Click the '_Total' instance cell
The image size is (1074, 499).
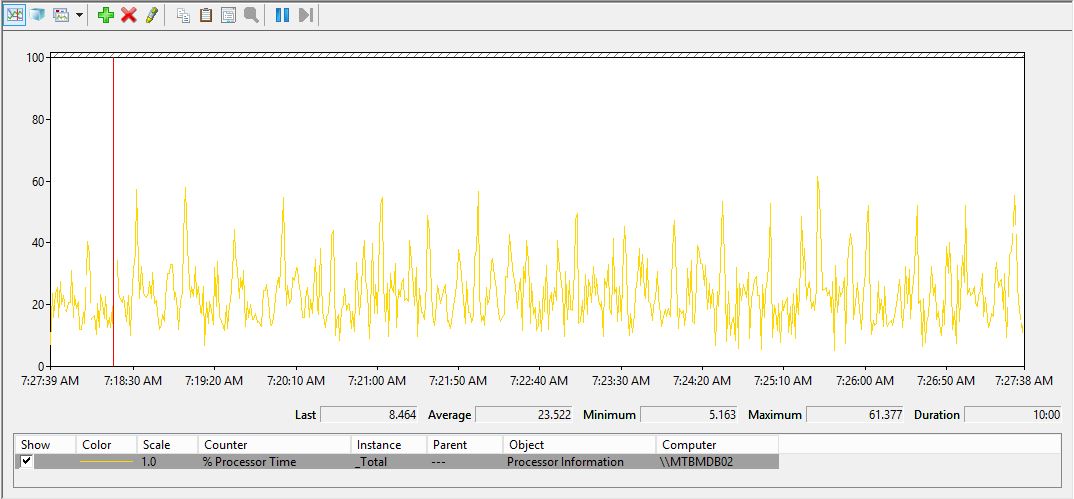click(371, 462)
